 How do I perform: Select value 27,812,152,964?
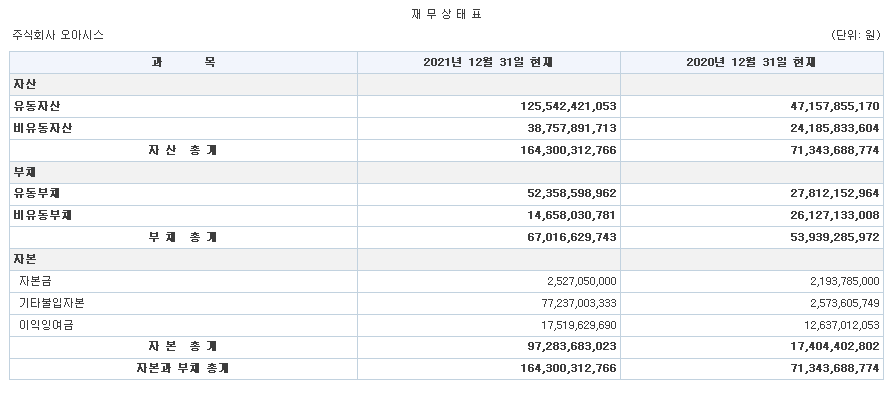pos(835,193)
